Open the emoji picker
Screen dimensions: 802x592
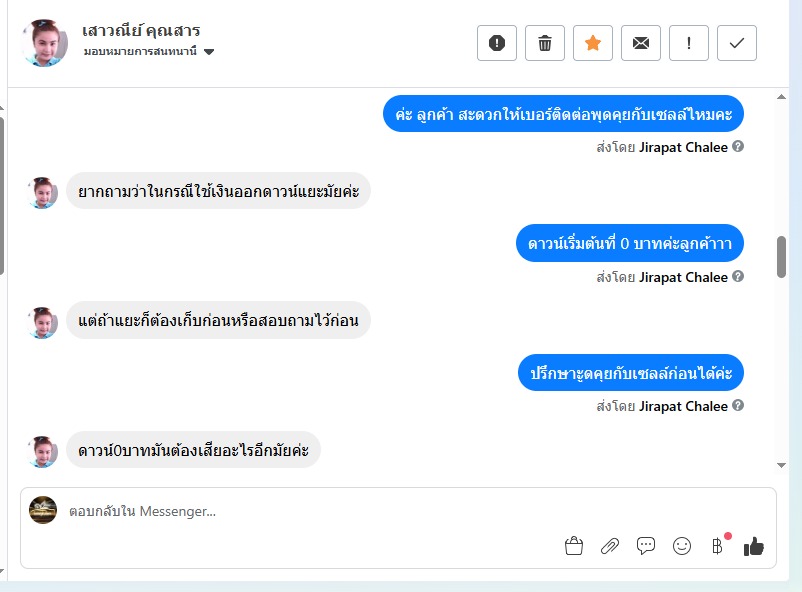682,546
